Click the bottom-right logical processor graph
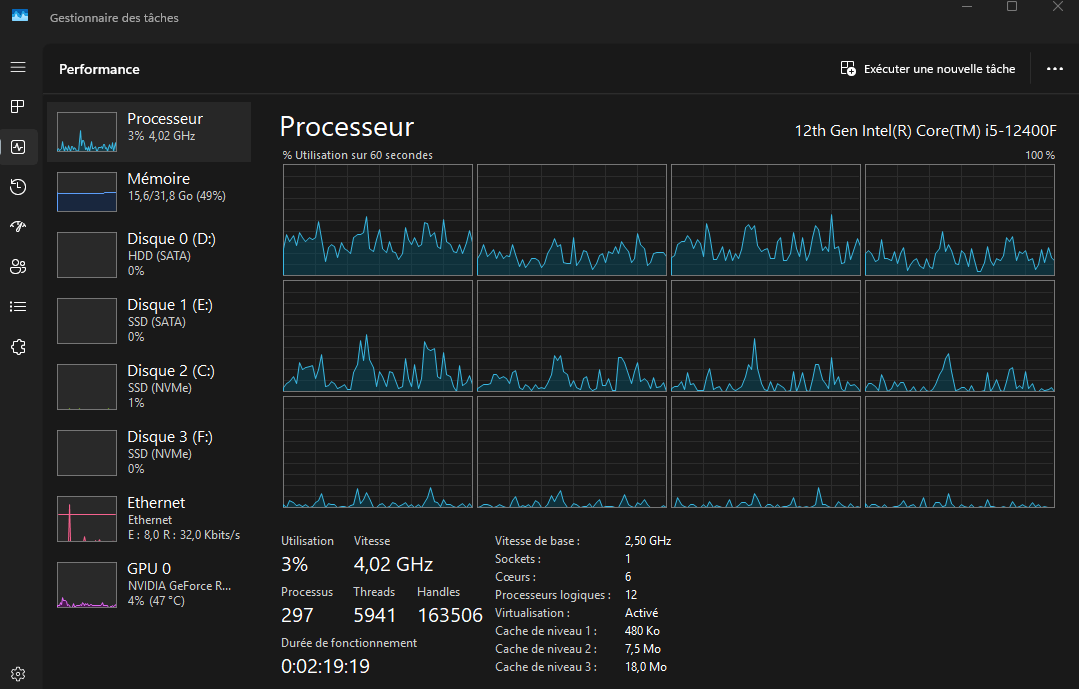The width and height of the screenshot is (1079, 689). 960,452
